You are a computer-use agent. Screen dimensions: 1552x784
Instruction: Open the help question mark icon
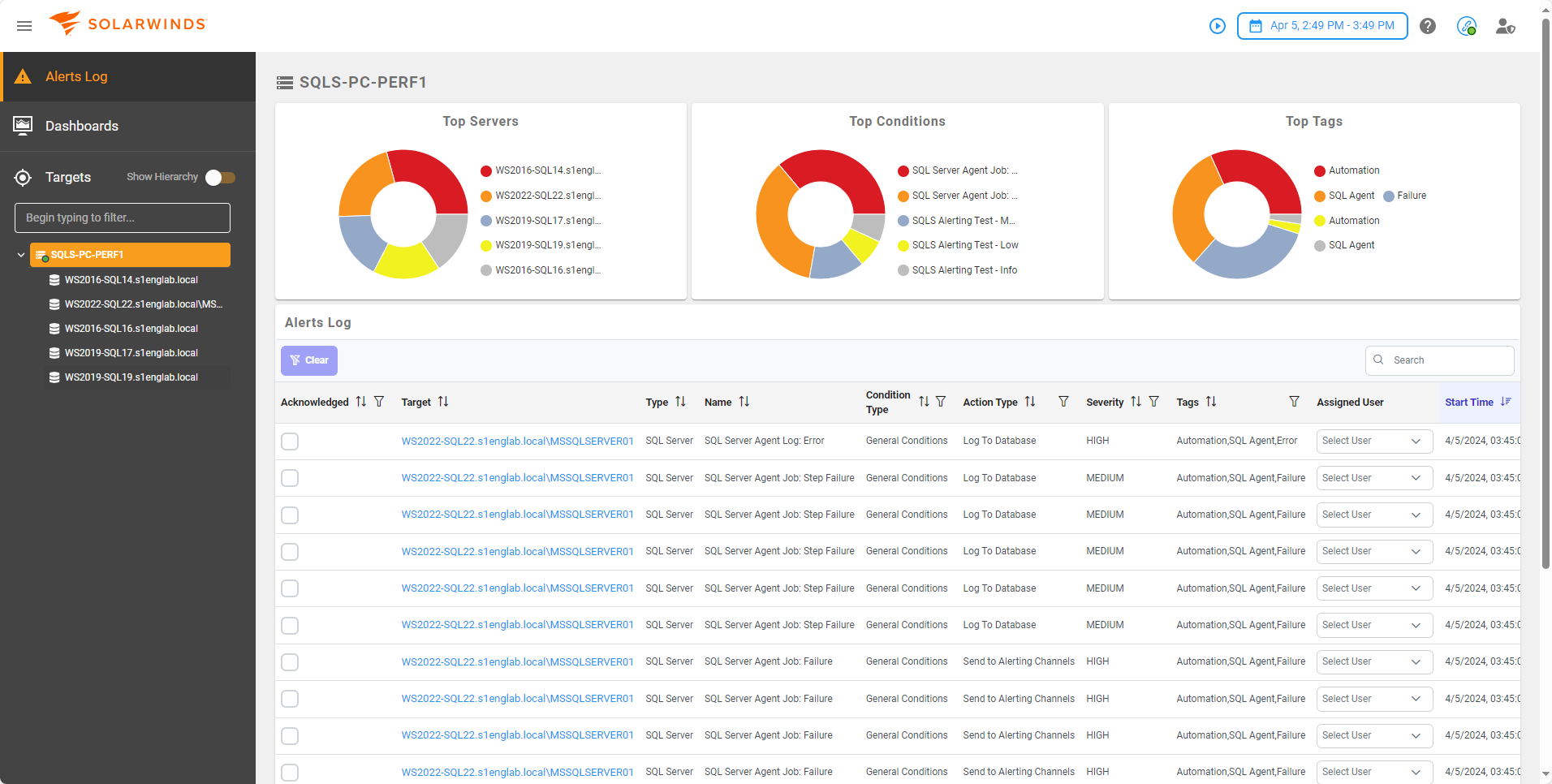pos(1427,26)
